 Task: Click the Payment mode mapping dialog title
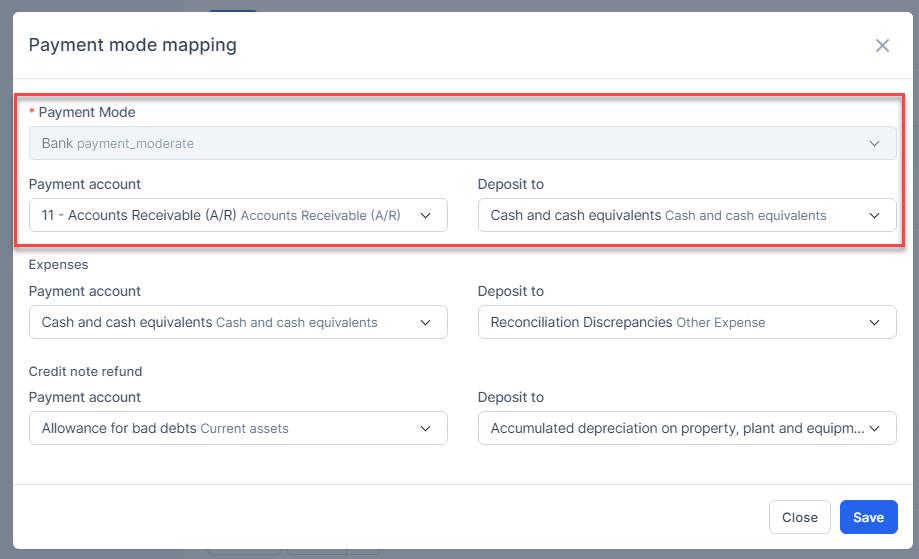[x=133, y=45]
